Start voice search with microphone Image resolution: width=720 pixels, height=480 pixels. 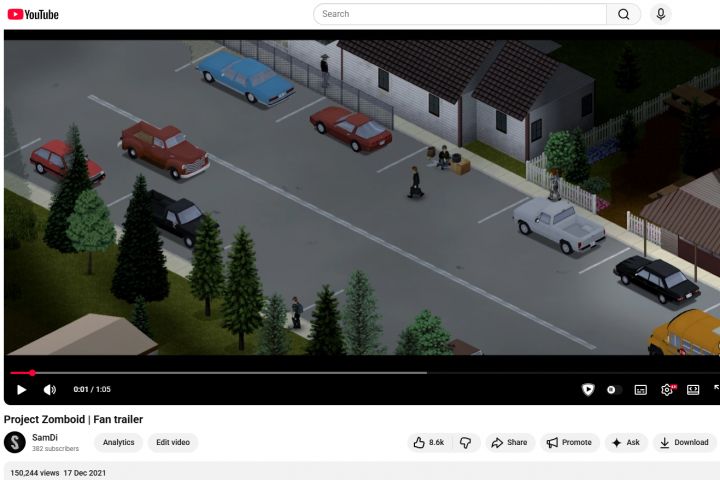tap(661, 14)
